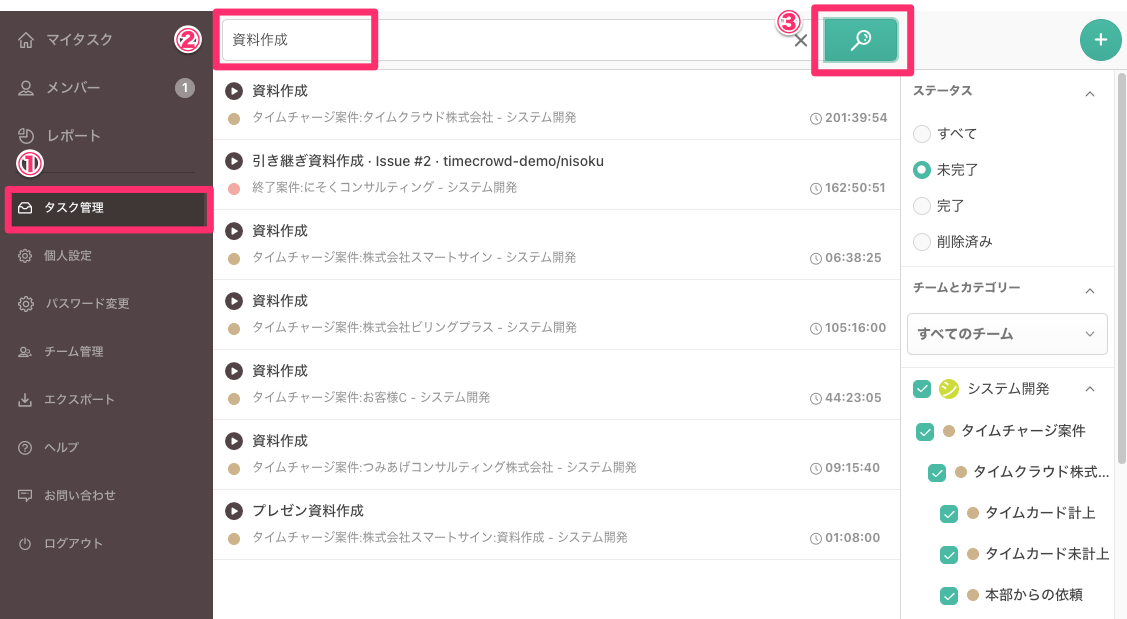The width and height of the screenshot is (1127, 619).
Task: Clear the search text with the X
Action: click(800, 41)
